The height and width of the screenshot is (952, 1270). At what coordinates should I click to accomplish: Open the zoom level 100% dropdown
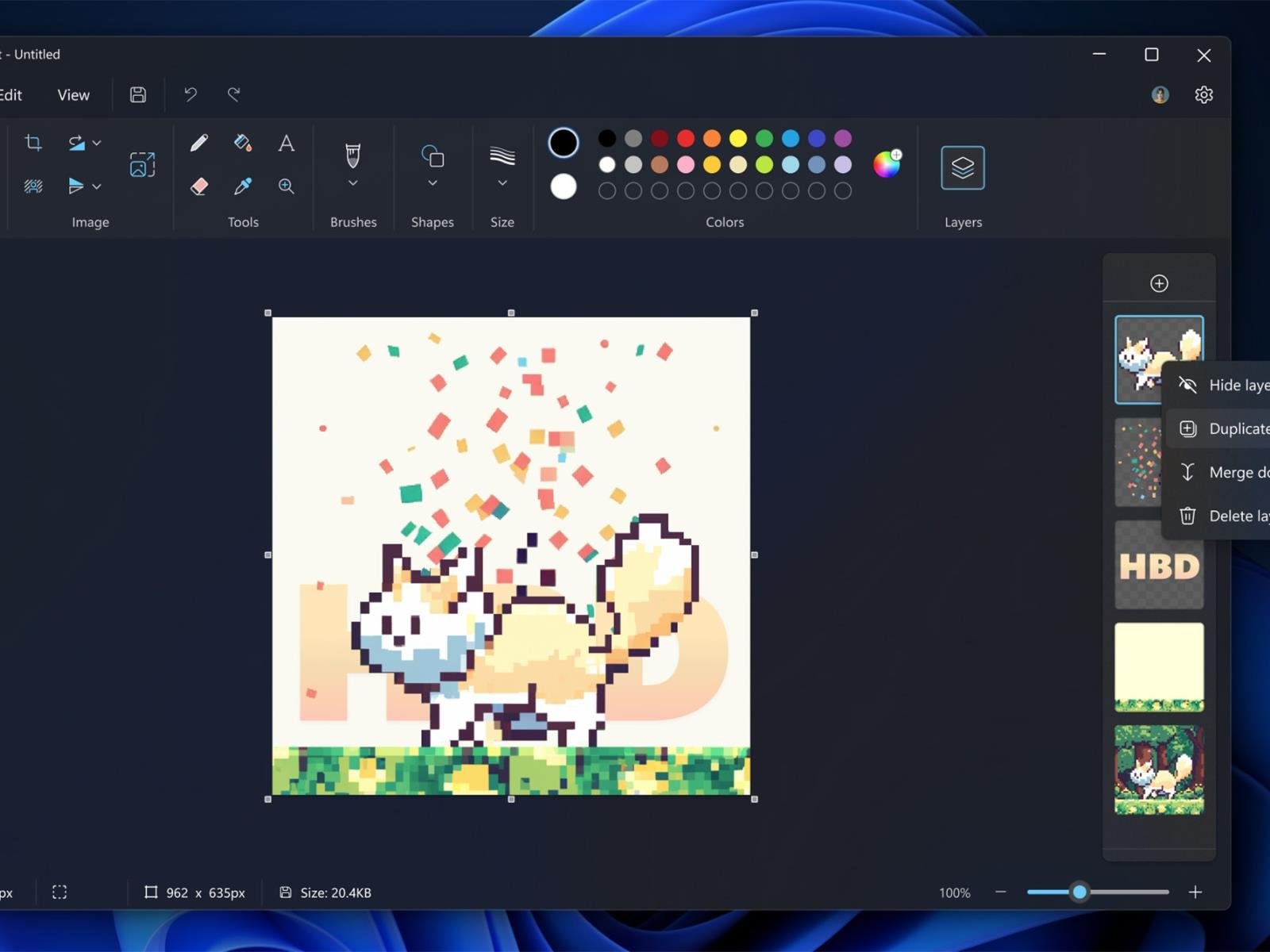(x=955, y=892)
